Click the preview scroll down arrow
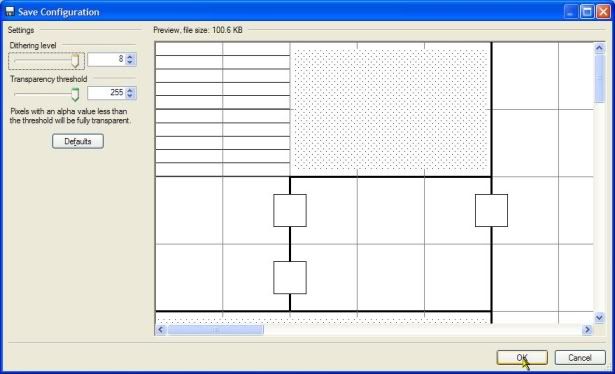 coord(599,318)
